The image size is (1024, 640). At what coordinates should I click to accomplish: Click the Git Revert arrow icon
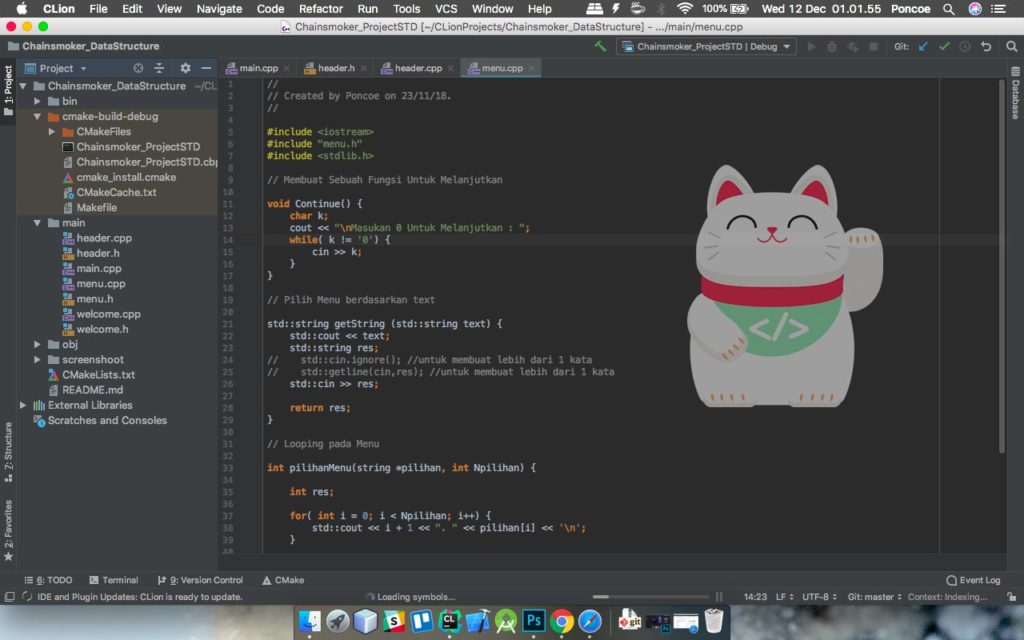(986, 46)
